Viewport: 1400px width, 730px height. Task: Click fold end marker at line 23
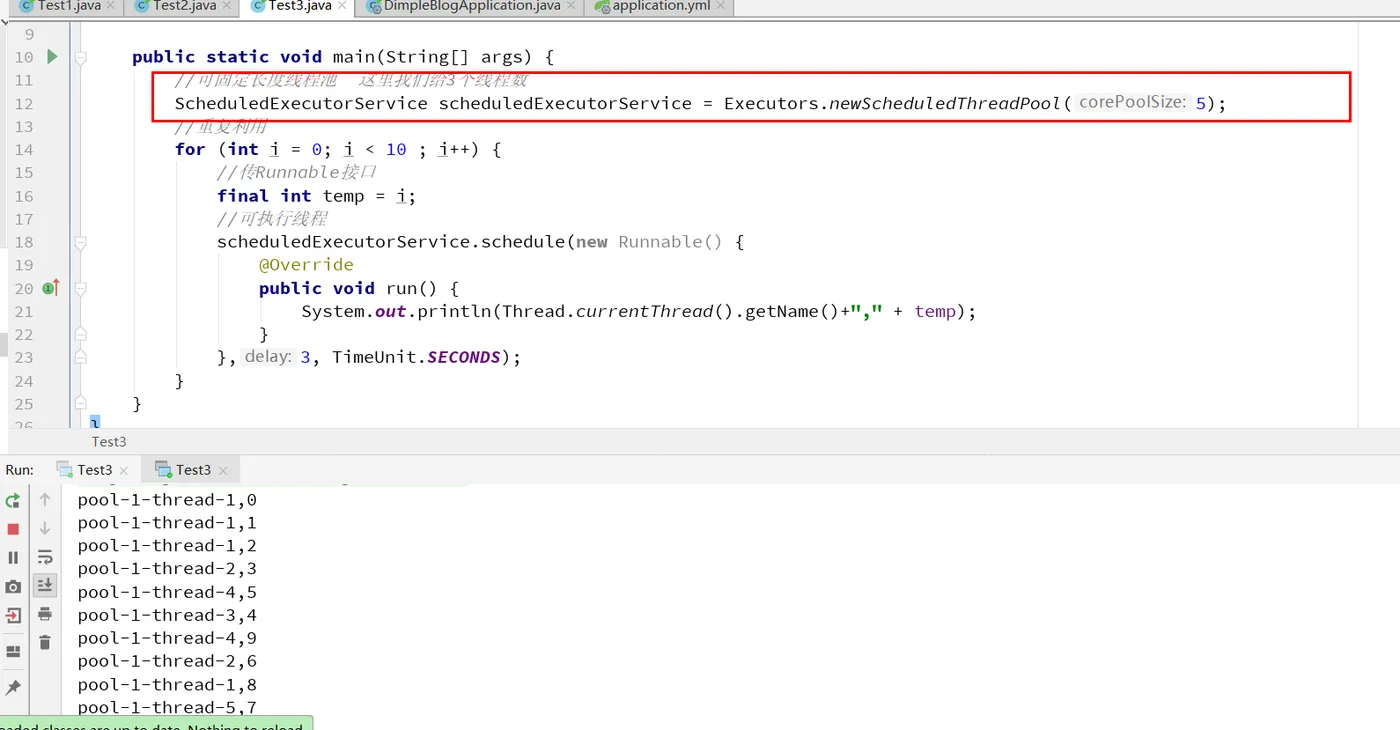[x=81, y=357]
